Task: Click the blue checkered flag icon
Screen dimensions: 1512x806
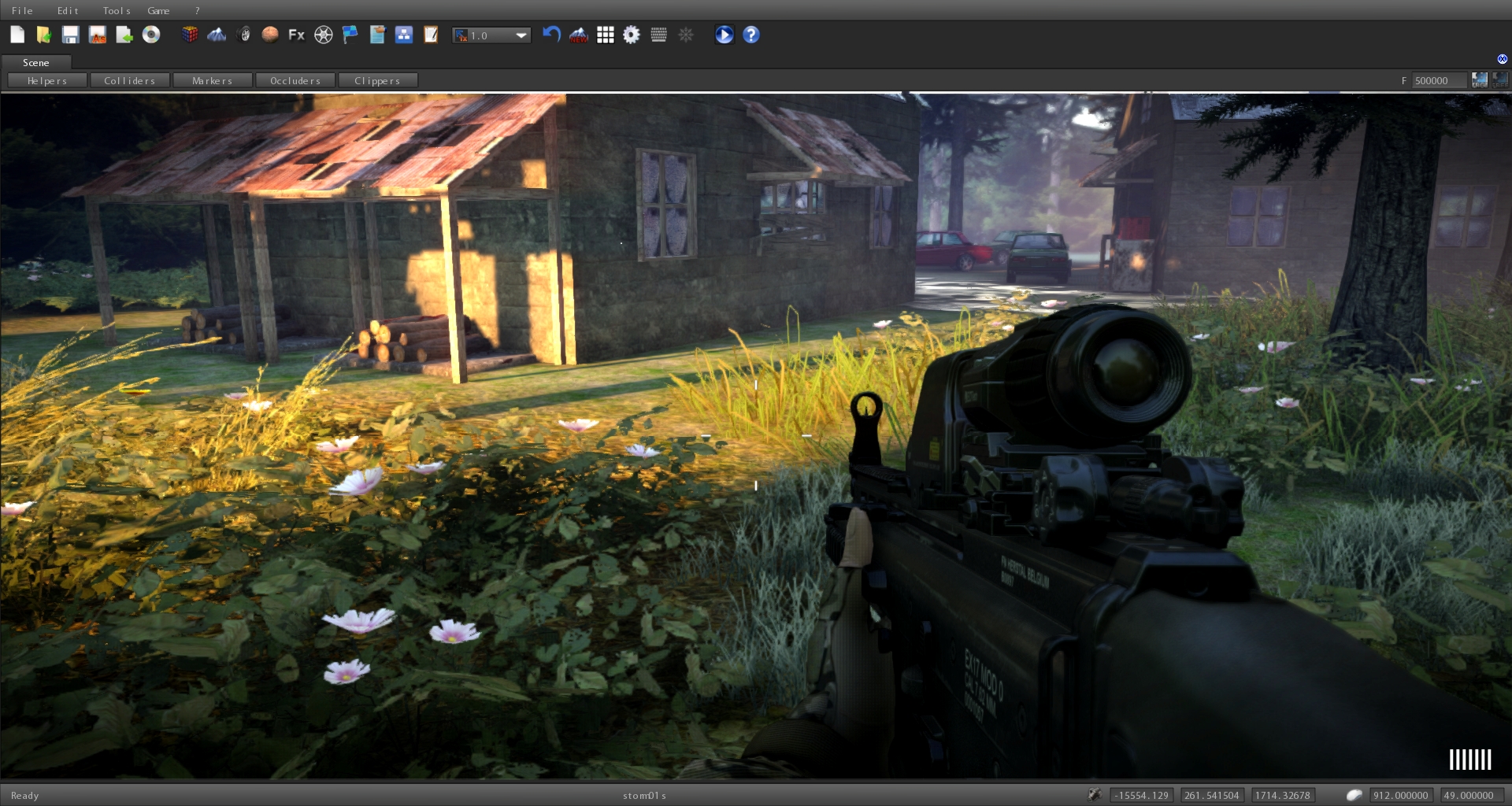Action: 350,35
